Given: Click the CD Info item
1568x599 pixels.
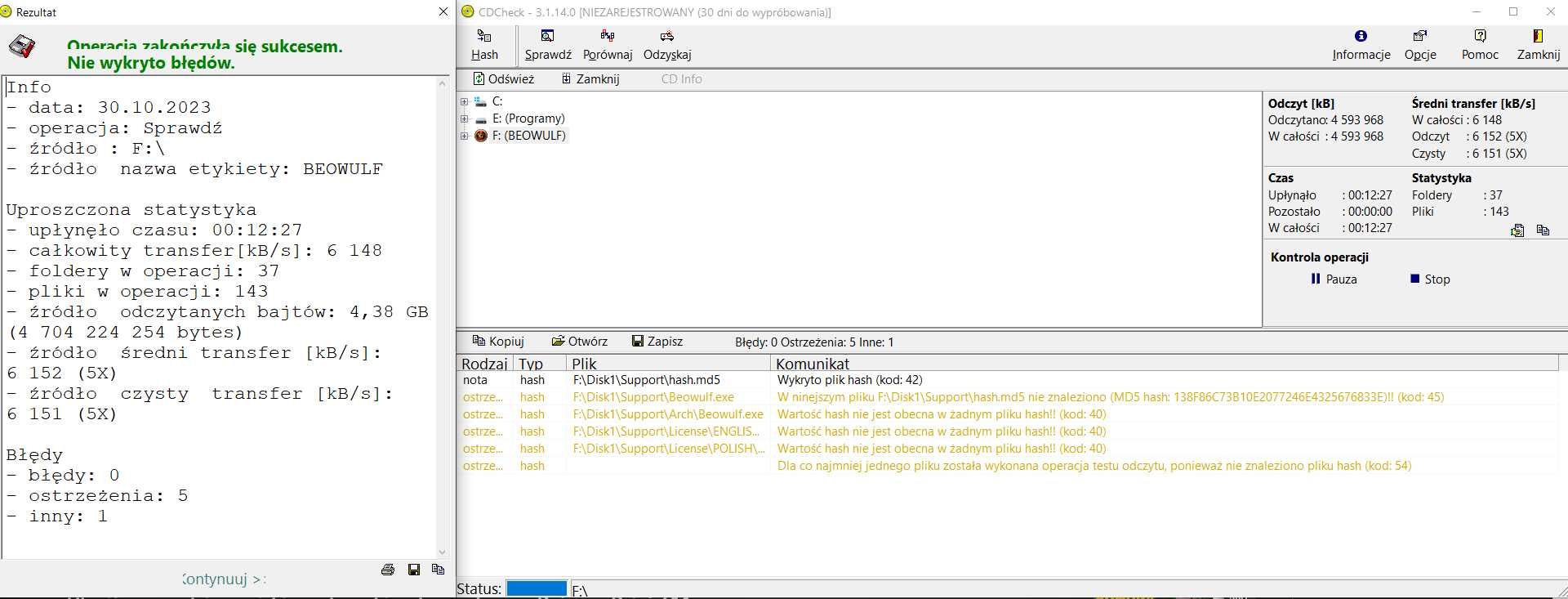Looking at the screenshot, I should point(681,79).
